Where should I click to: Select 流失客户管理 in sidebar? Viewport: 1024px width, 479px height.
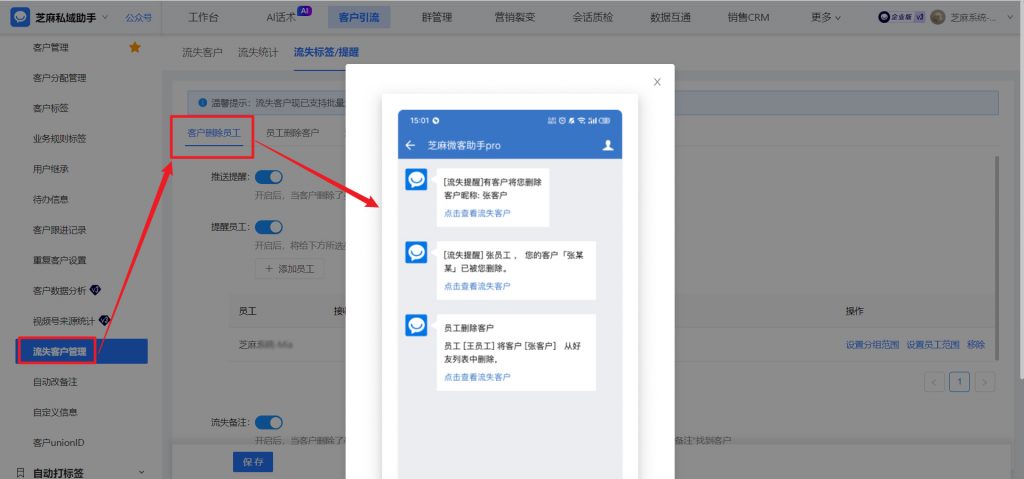pos(82,352)
